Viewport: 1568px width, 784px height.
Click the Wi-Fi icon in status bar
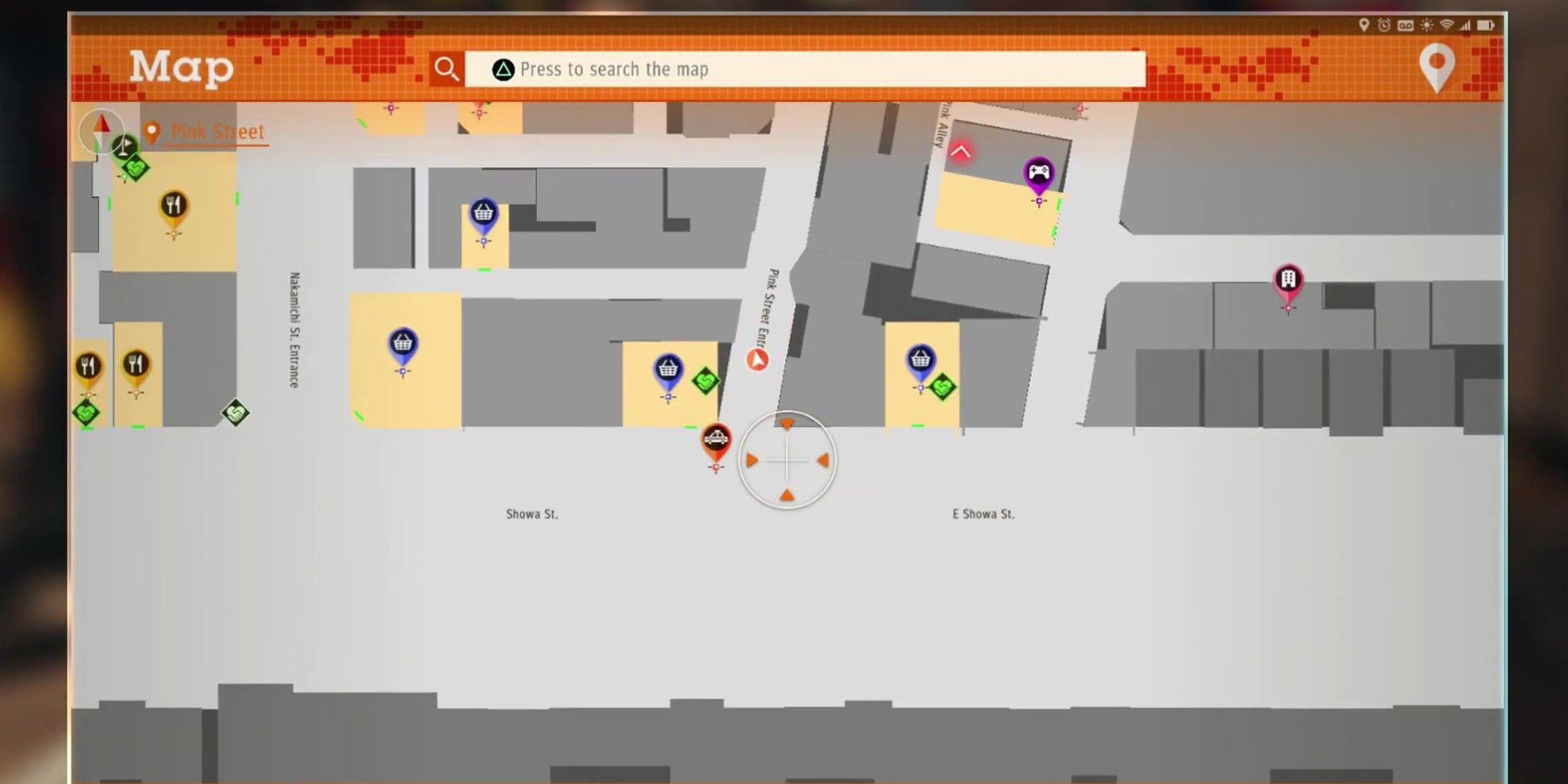click(1446, 25)
